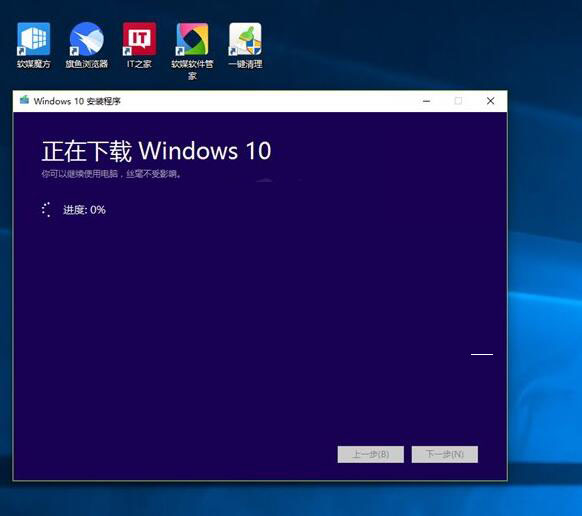Click the greyed-out maximize button
This screenshot has height=516, width=582.
(458, 101)
